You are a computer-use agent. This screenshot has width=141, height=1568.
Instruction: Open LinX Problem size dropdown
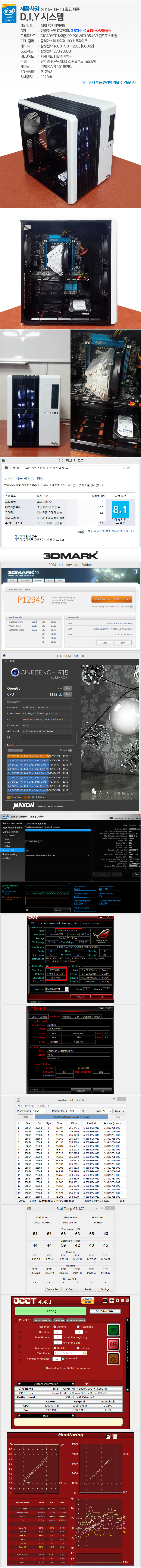click(38, 1111)
